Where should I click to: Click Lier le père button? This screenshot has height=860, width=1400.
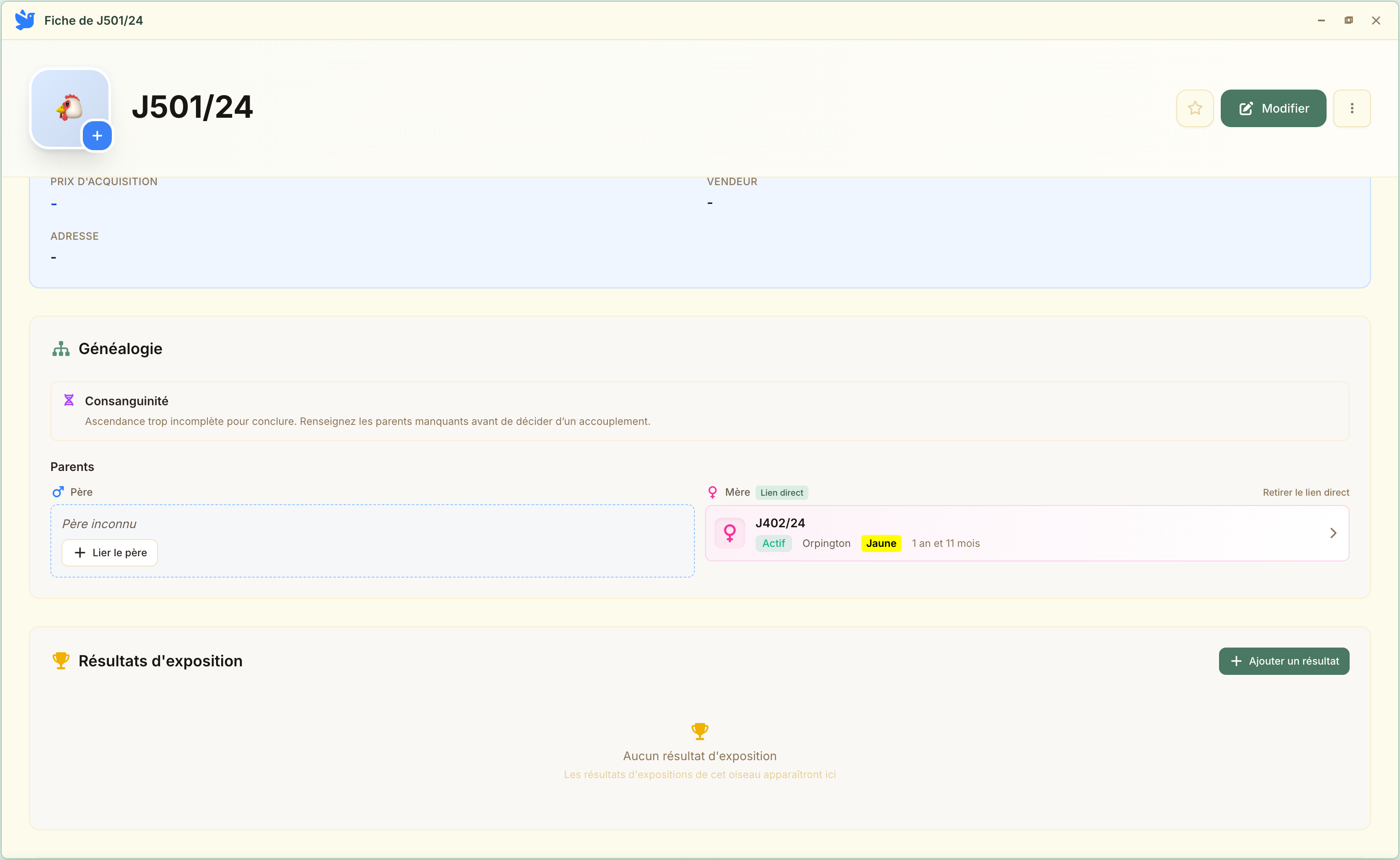[x=110, y=553]
